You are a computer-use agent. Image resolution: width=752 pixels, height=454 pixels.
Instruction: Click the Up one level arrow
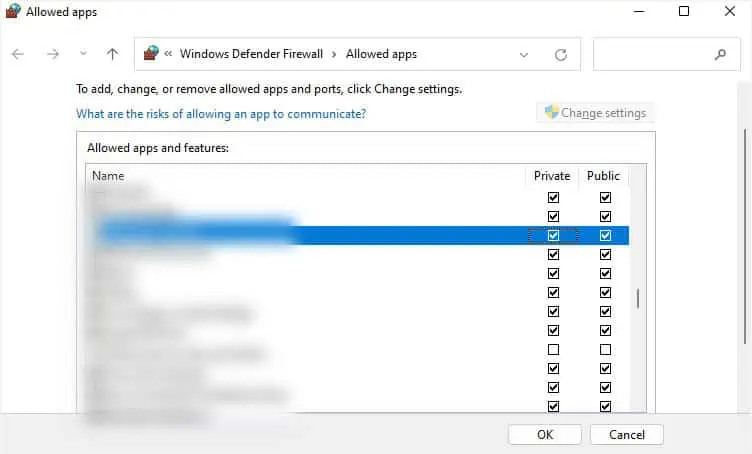[112, 54]
